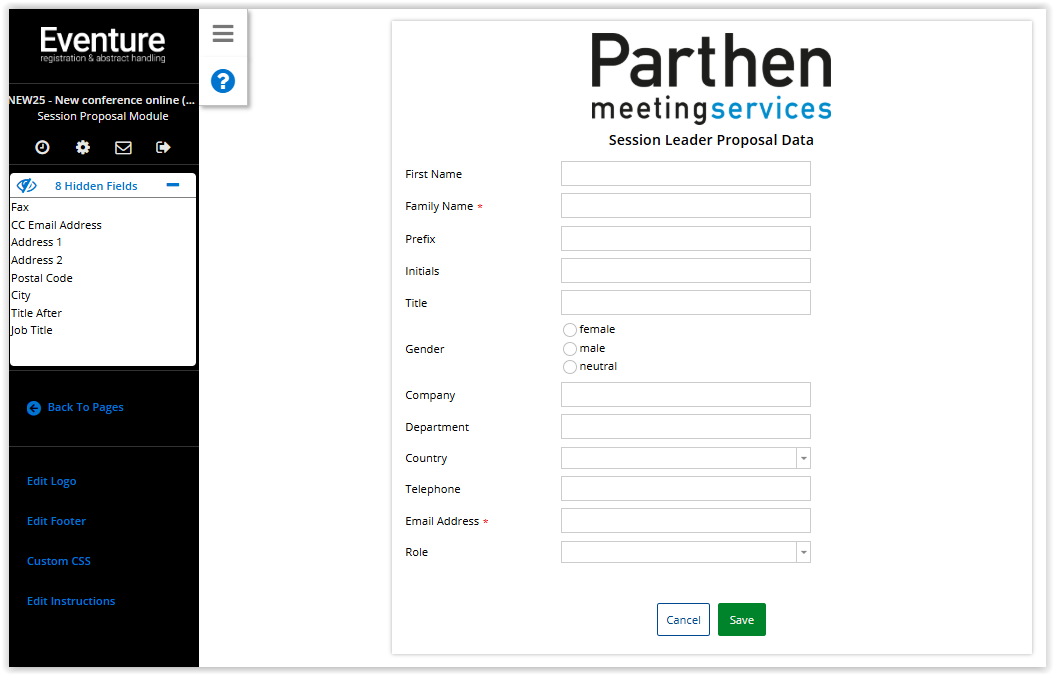Viewport: 1054px width, 675px height.
Task: Open Custom CSS in sidebar
Action: coord(59,561)
